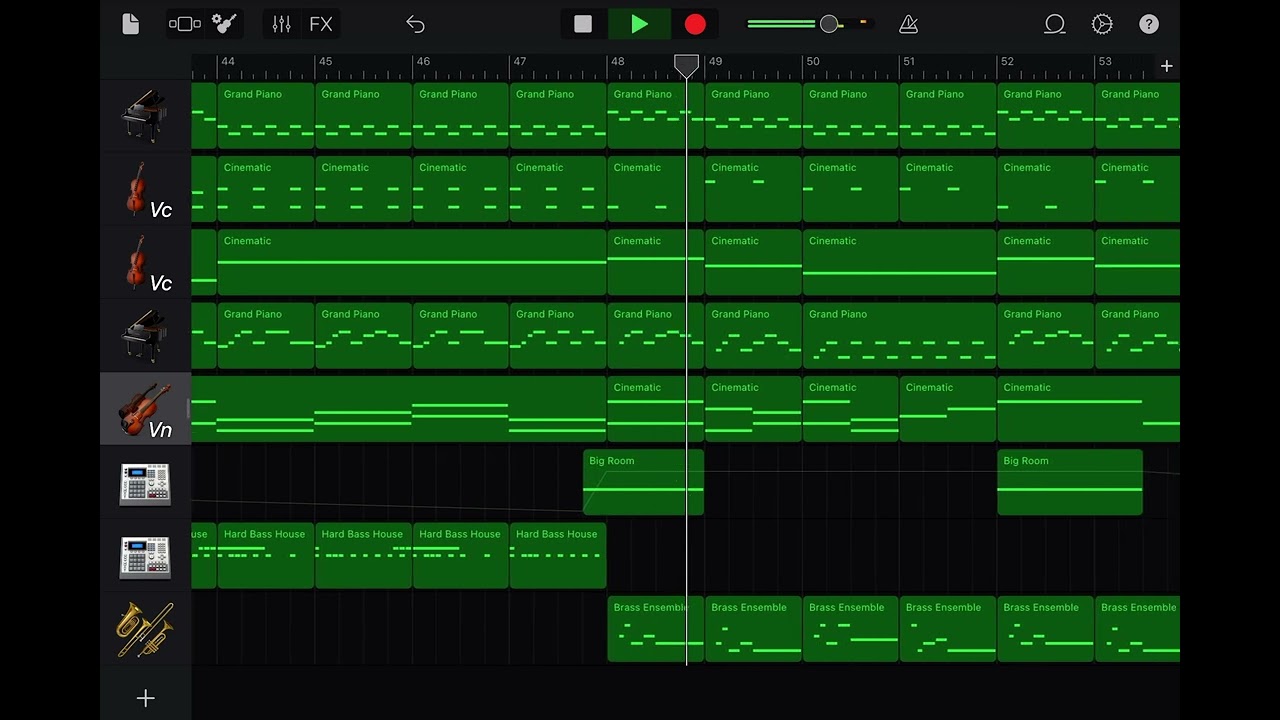The height and width of the screenshot is (720, 1280).
Task: Open the Loop Browser
Action: click(x=1054, y=24)
